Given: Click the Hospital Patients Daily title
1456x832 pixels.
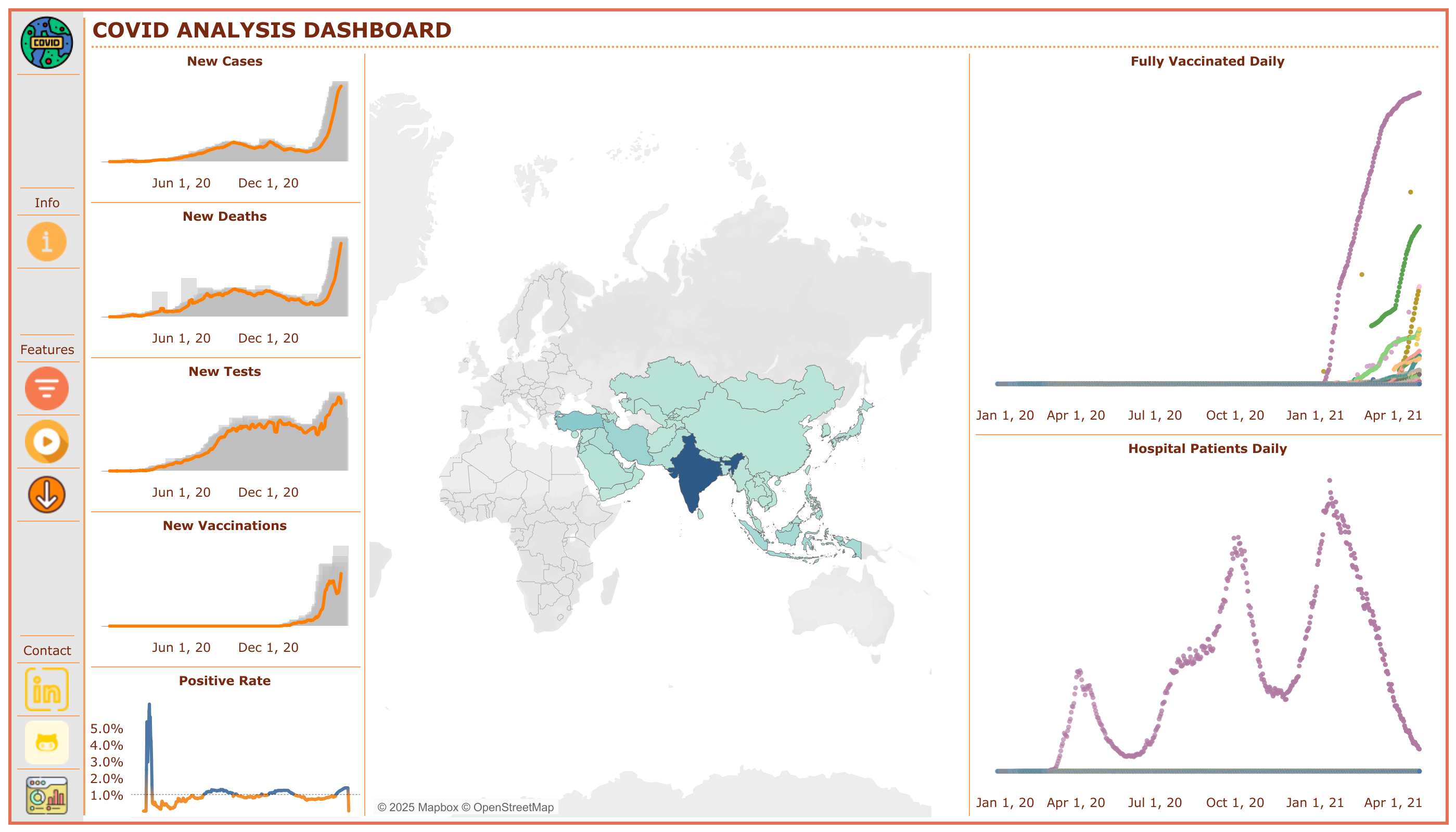Looking at the screenshot, I should click(1207, 449).
